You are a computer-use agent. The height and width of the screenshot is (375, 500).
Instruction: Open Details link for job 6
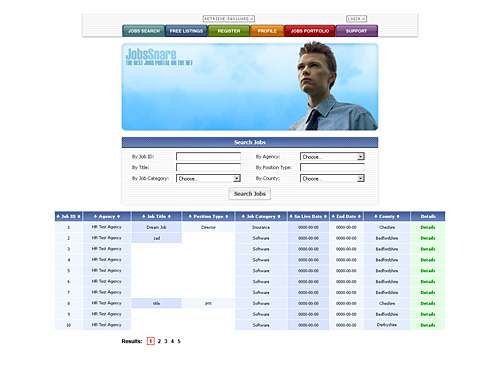pyautogui.click(x=428, y=282)
